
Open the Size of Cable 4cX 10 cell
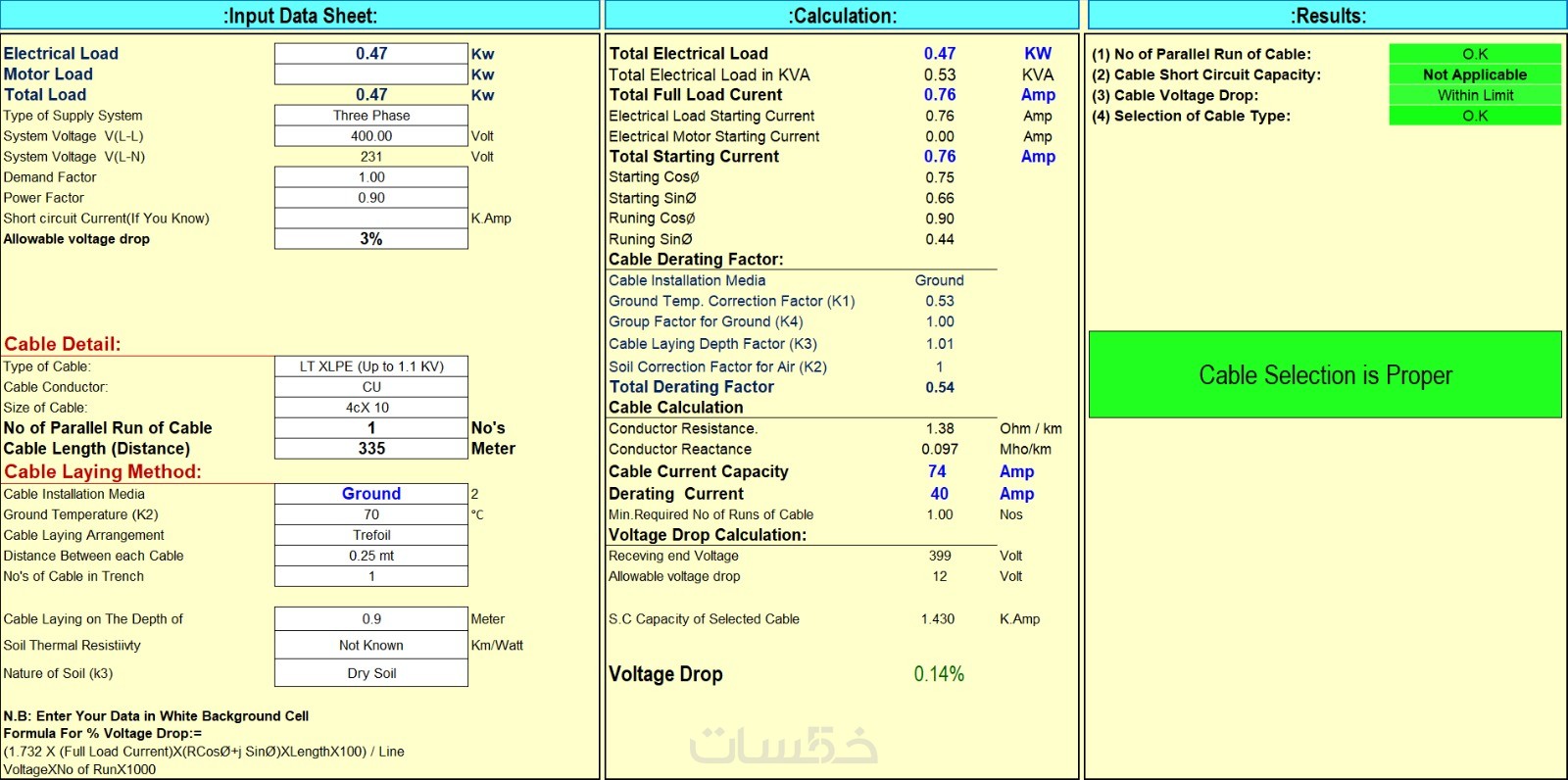pyautogui.click(x=371, y=408)
